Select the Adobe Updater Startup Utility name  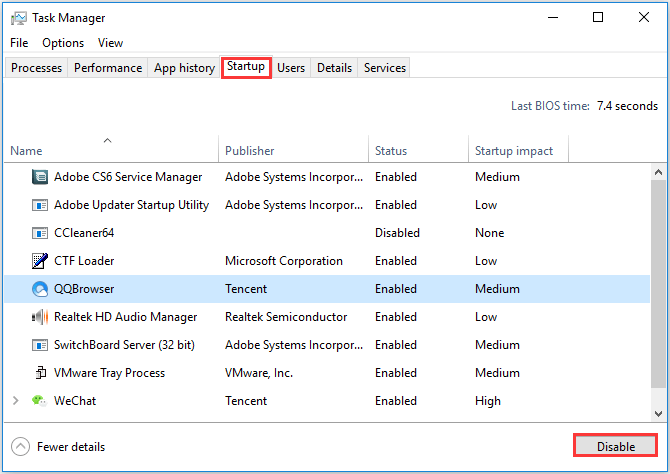[x=131, y=205]
